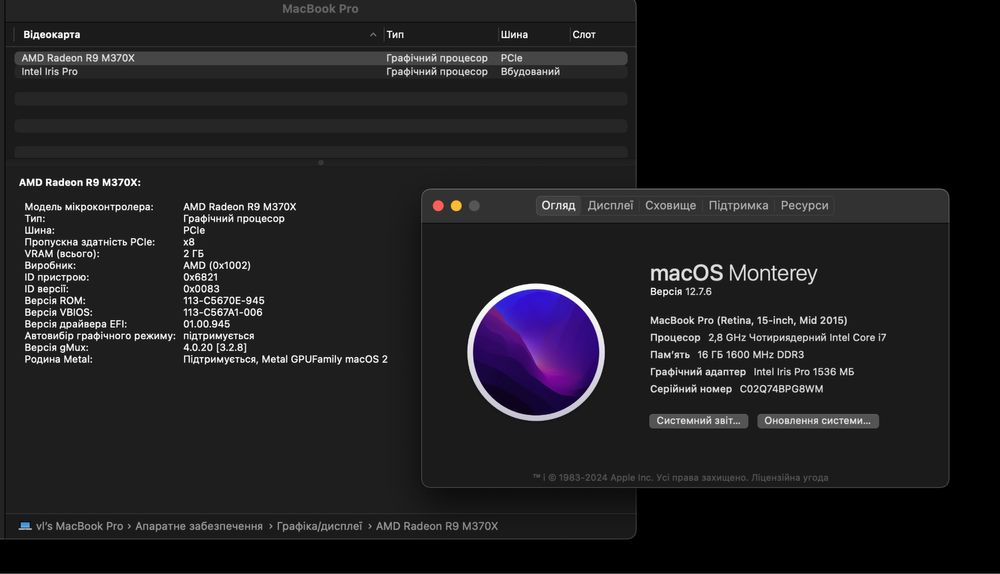Open the Ресурси tab
Image resolution: width=1000 pixels, height=574 pixels.
click(x=804, y=205)
